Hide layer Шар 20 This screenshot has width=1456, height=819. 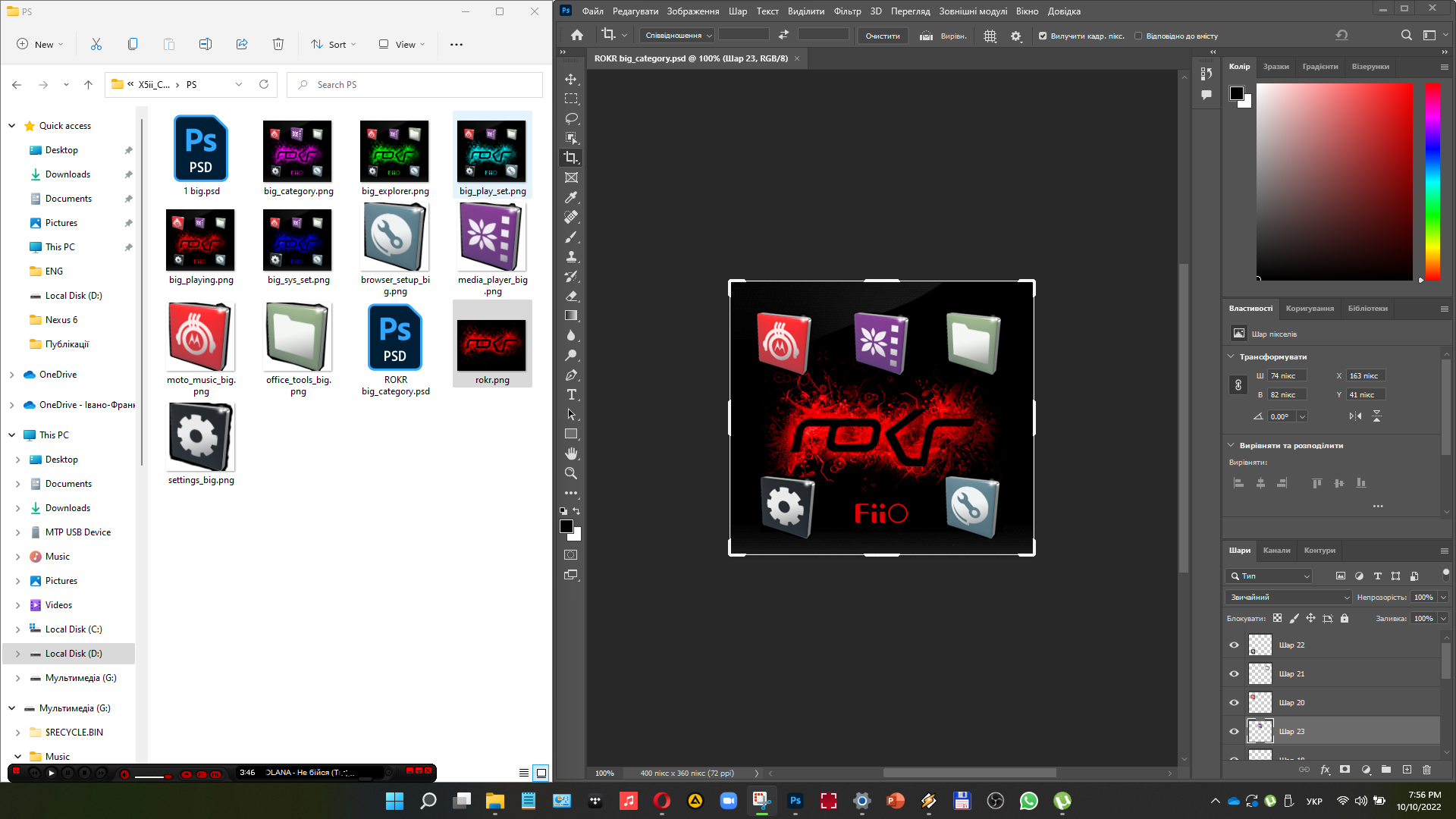point(1234,703)
